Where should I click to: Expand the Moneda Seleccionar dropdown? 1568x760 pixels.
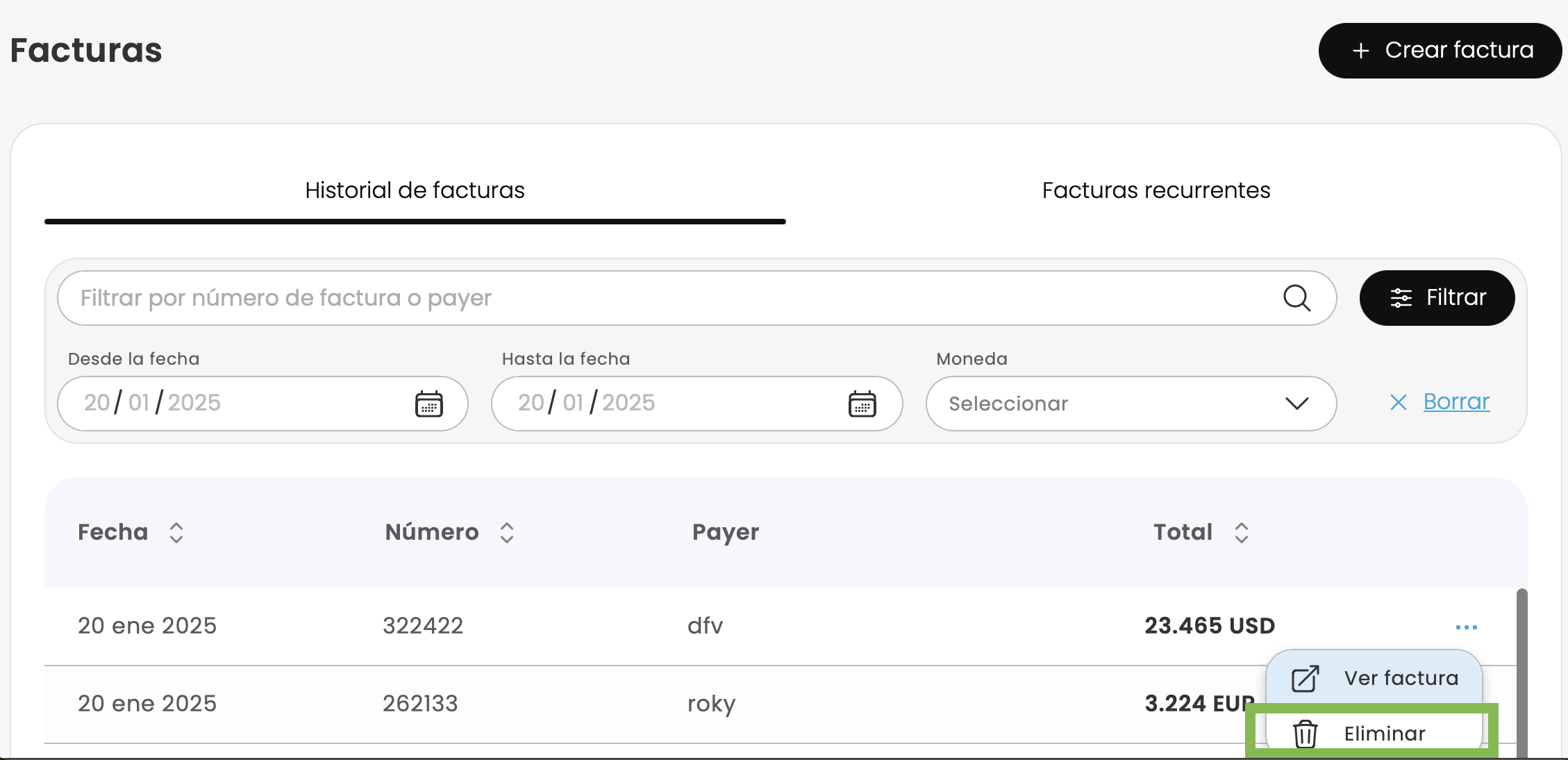pyautogui.click(x=1131, y=404)
